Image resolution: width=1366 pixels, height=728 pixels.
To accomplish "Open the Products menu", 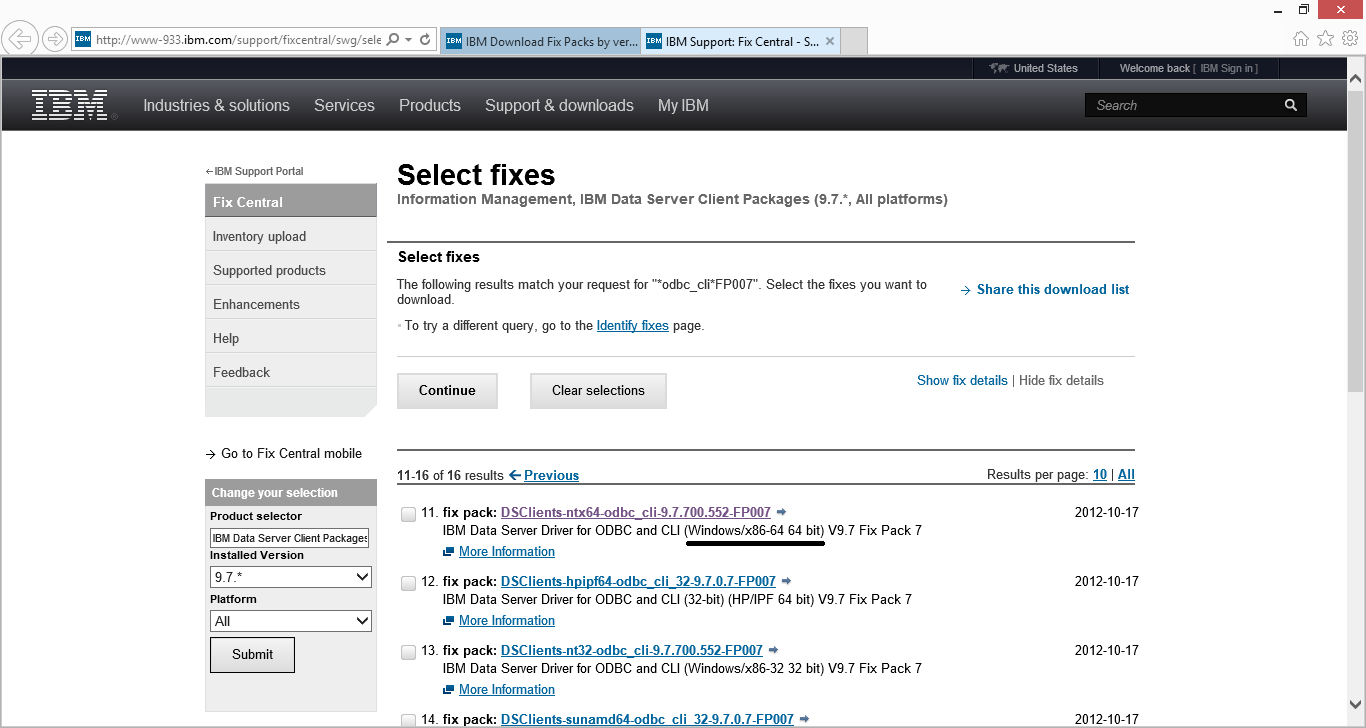I will (x=430, y=105).
